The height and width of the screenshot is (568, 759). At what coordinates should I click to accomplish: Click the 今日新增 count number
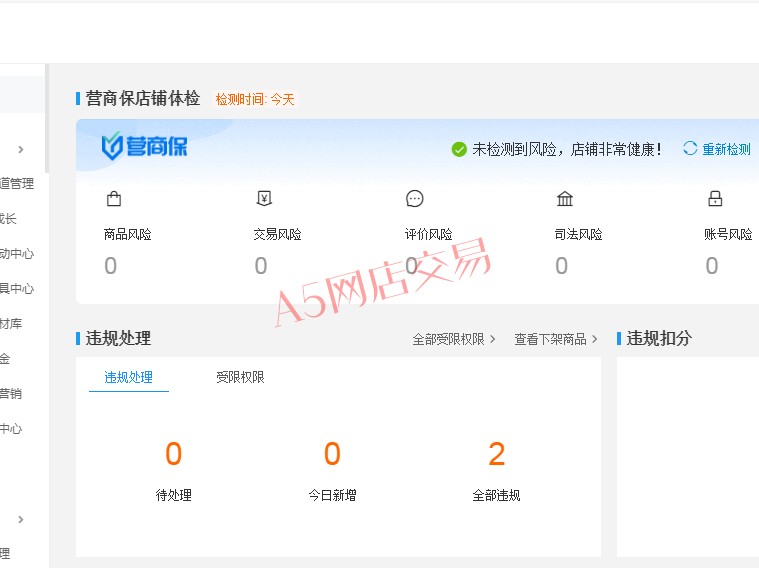click(332, 454)
